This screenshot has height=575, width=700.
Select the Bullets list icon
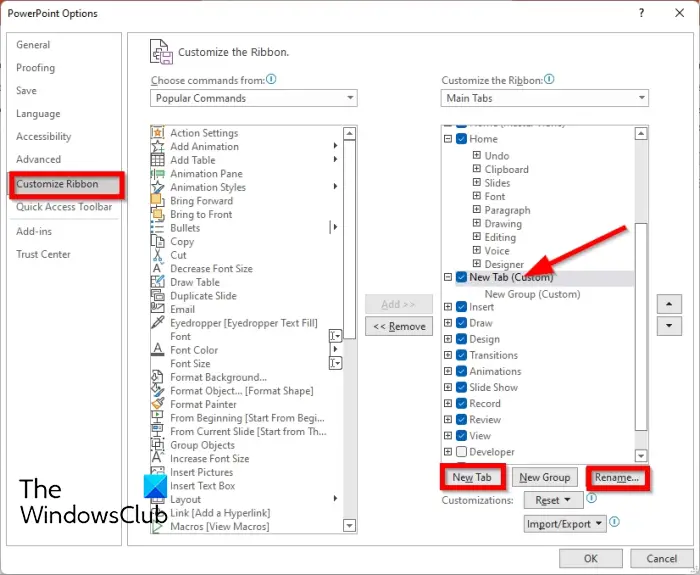(157, 228)
